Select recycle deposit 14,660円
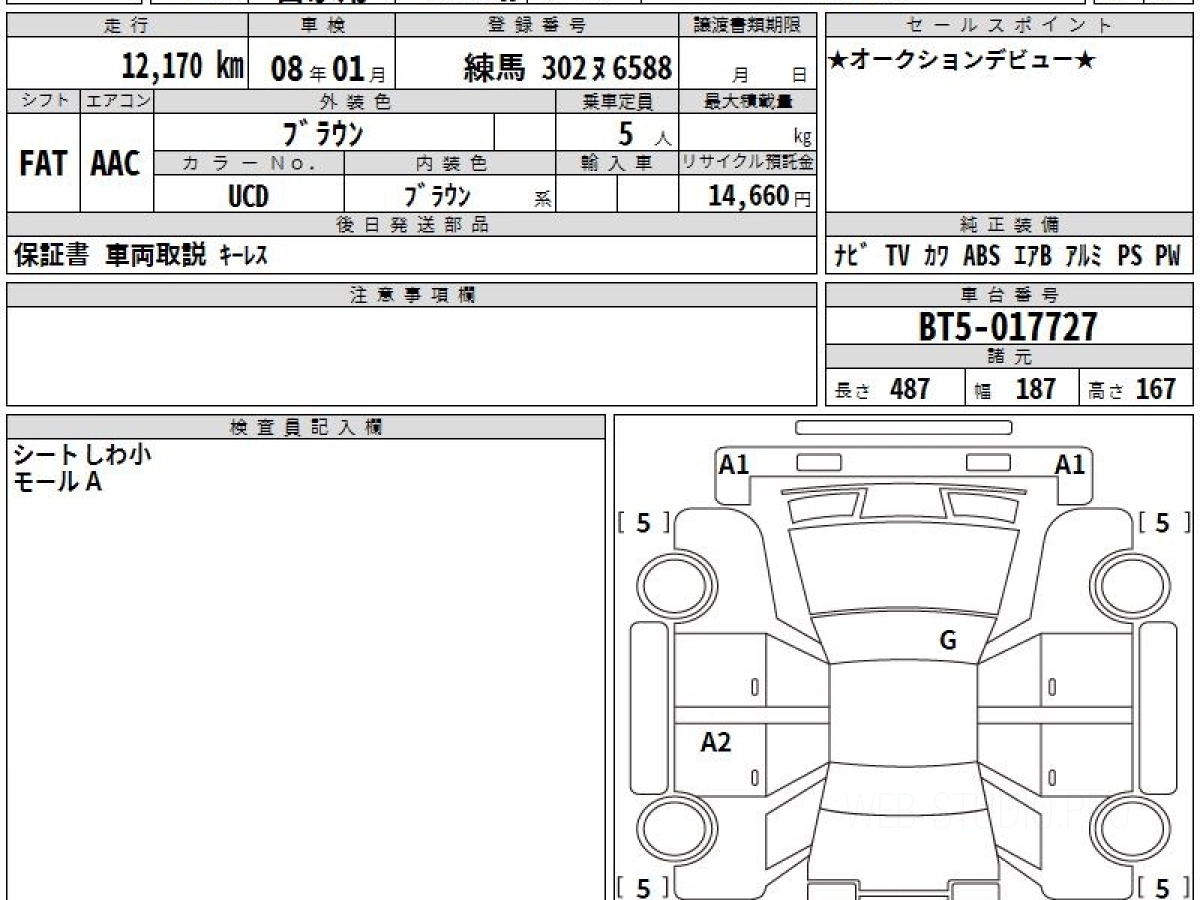This screenshot has height=900, width=1200. click(x=760, y=196)
